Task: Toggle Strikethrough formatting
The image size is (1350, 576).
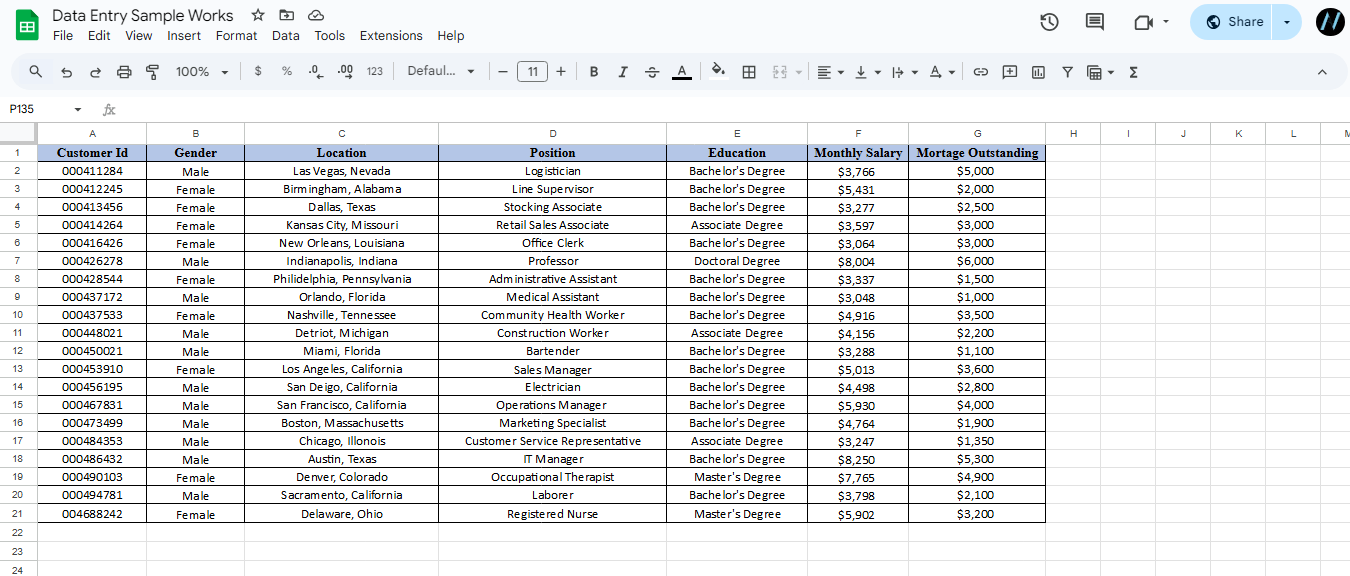Action: coord(652,72)
